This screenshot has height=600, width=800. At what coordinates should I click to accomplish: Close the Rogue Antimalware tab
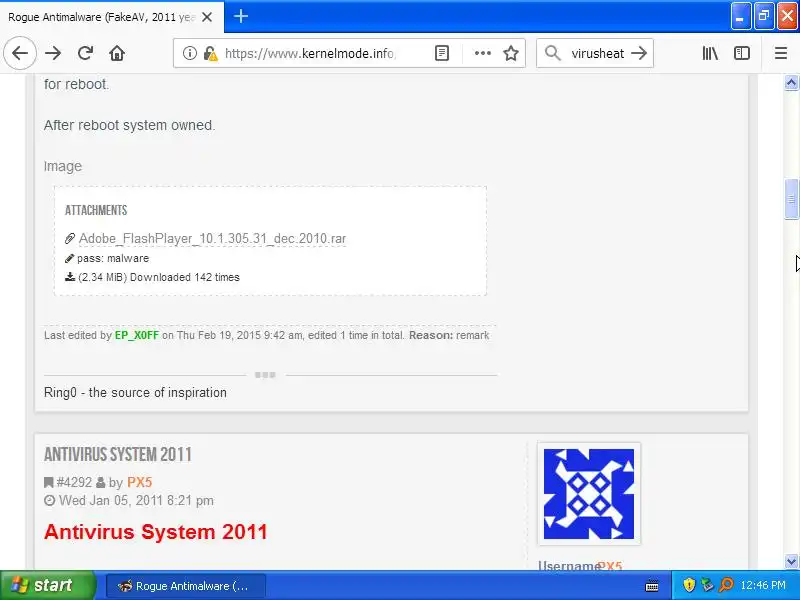pos(207,17)
